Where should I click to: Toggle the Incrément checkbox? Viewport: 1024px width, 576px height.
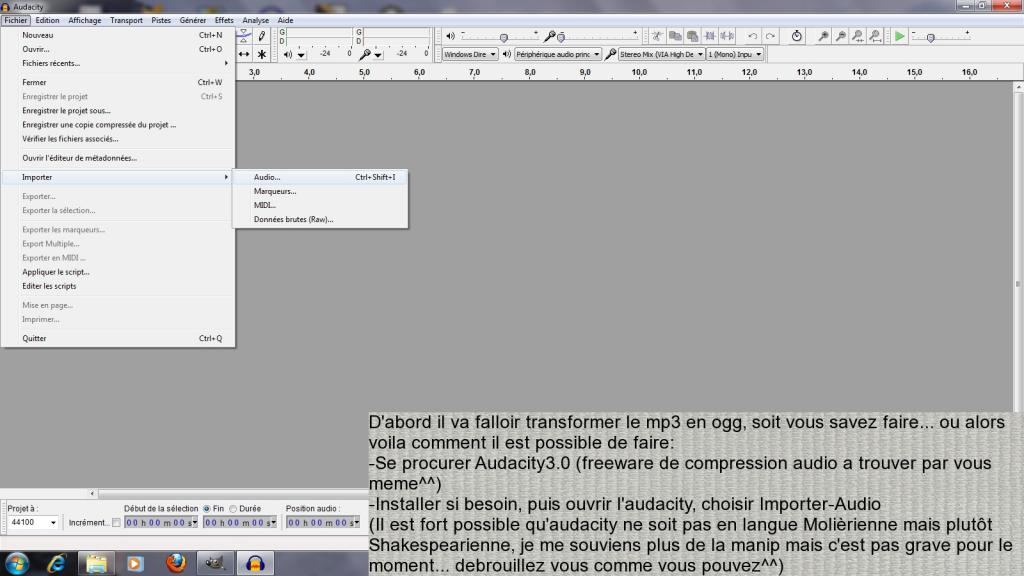pyautogui.click(x=116, y=522)
